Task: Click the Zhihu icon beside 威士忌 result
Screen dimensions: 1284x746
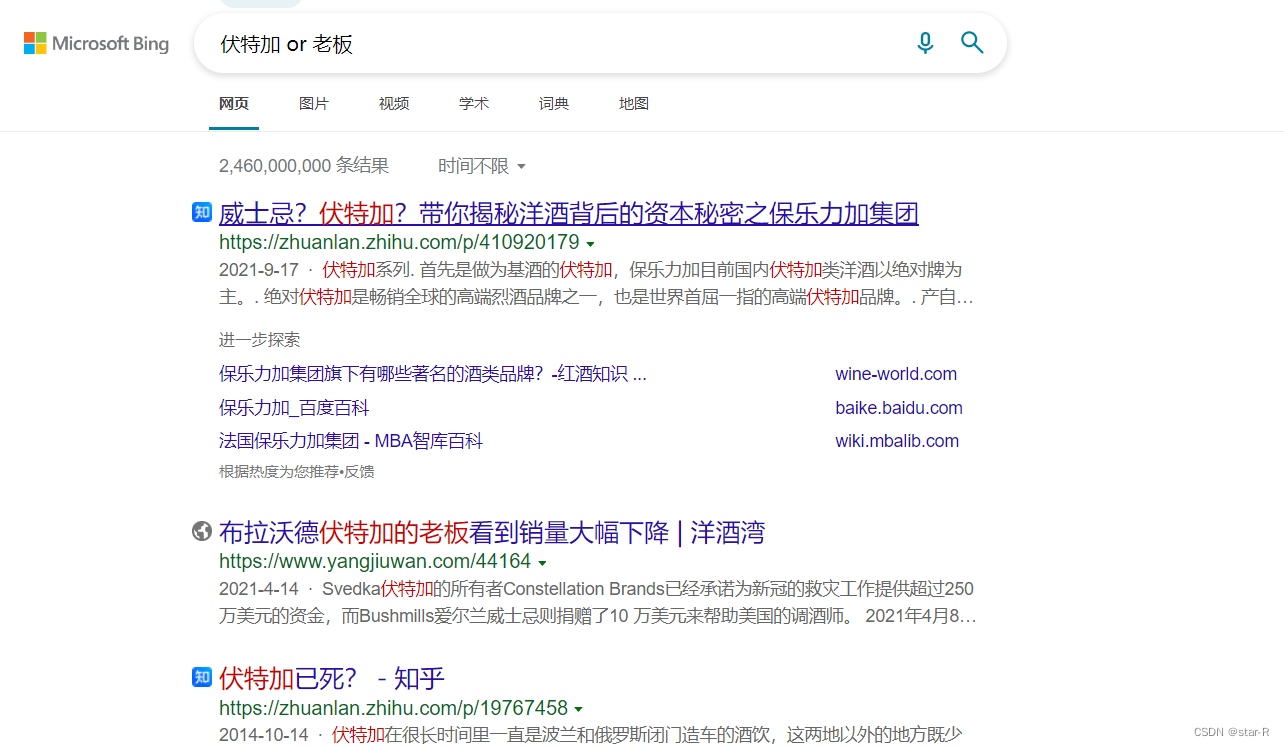Action: pyautogui.click(x=202, y=212)
